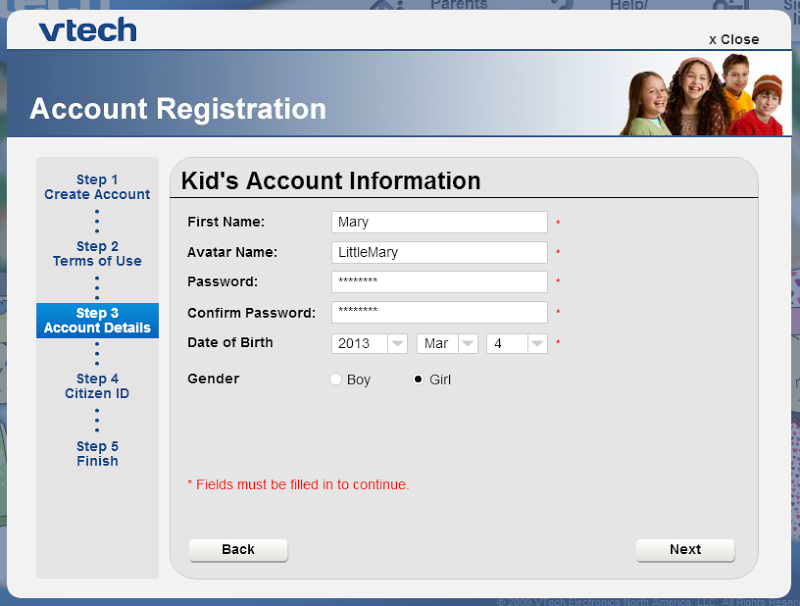Open the birth year dropdown
This screenshot has height=606, width=800.
click(369, 343)
